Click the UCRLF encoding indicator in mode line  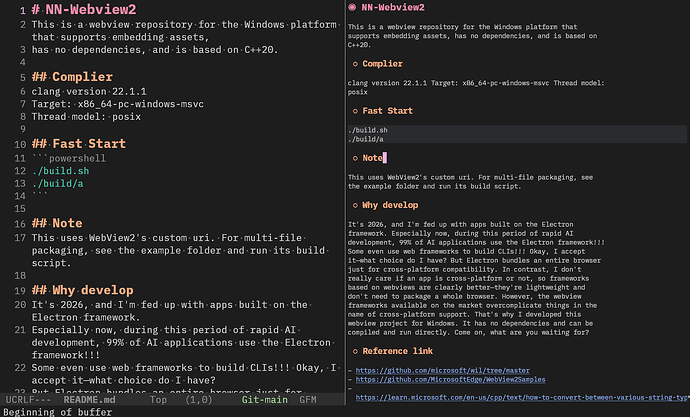(x=28, y=399)
